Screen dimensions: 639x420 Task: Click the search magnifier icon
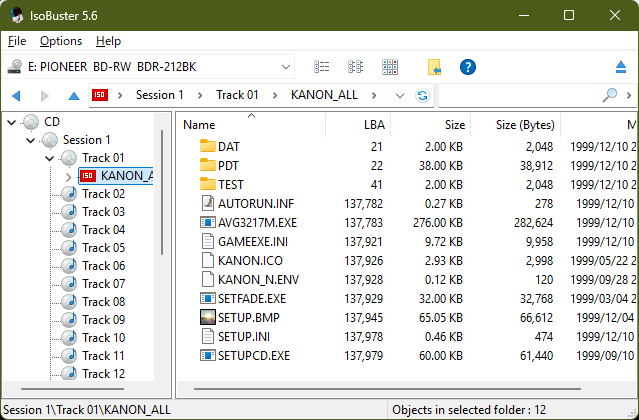[610, 95]
